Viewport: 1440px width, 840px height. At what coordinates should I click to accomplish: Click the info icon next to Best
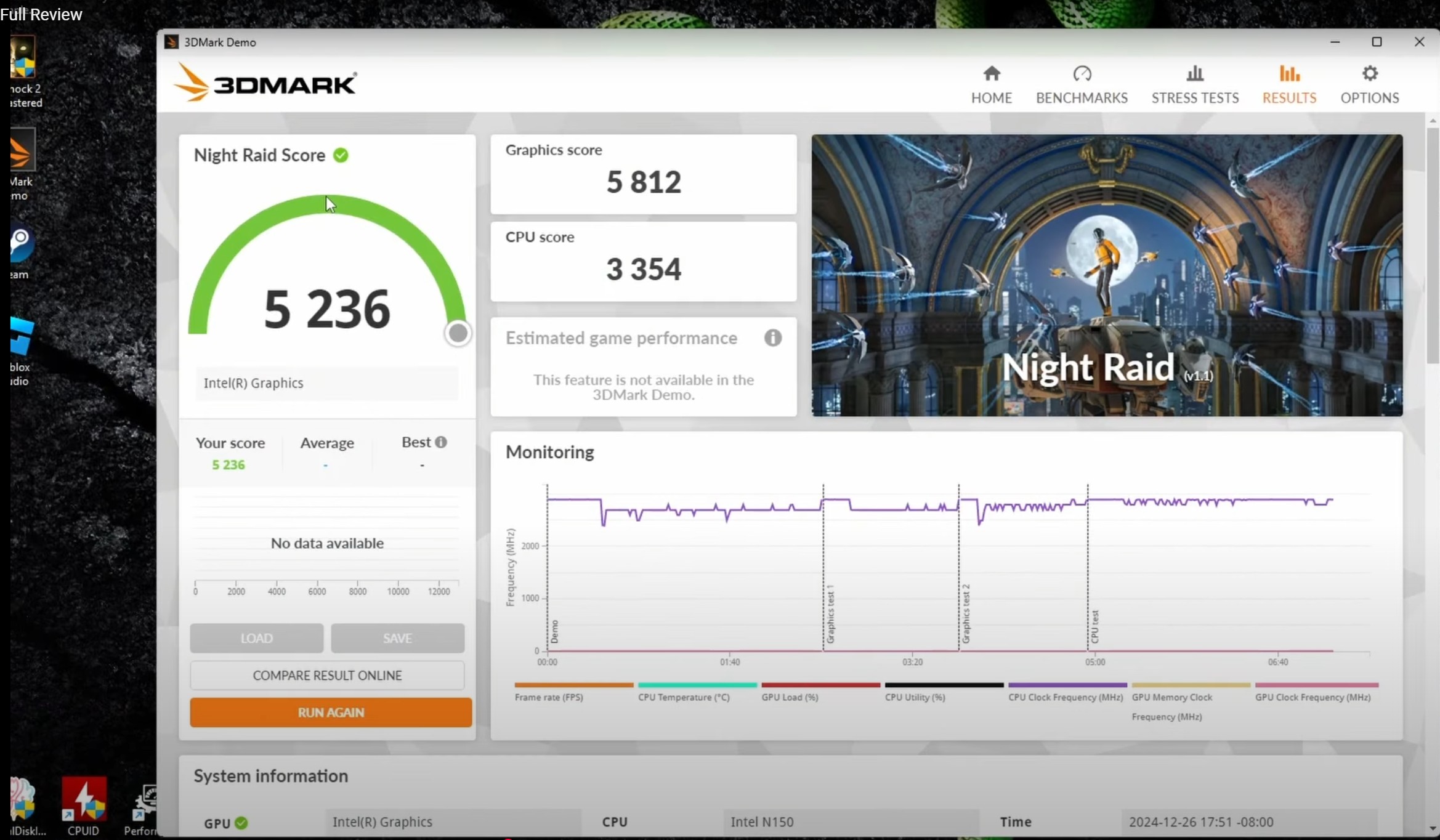(441, 442)
